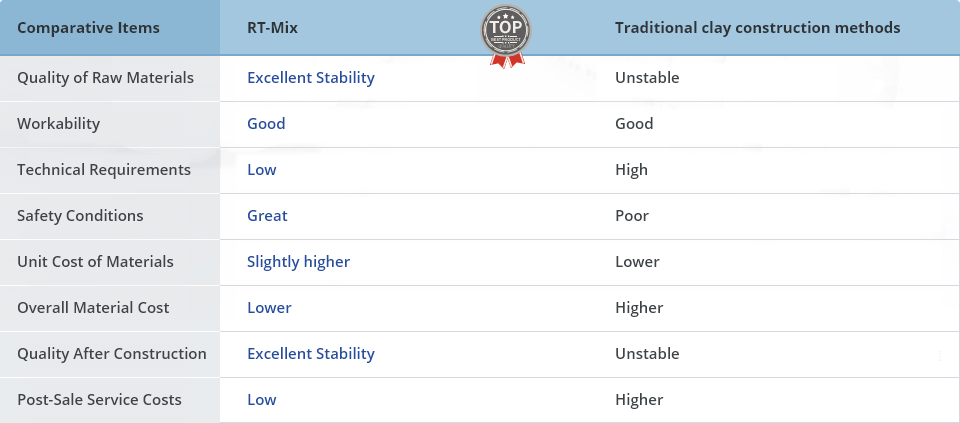Click the Poor cell in traditional methods column
960x423 pixels.
click(x=632, y=215)
